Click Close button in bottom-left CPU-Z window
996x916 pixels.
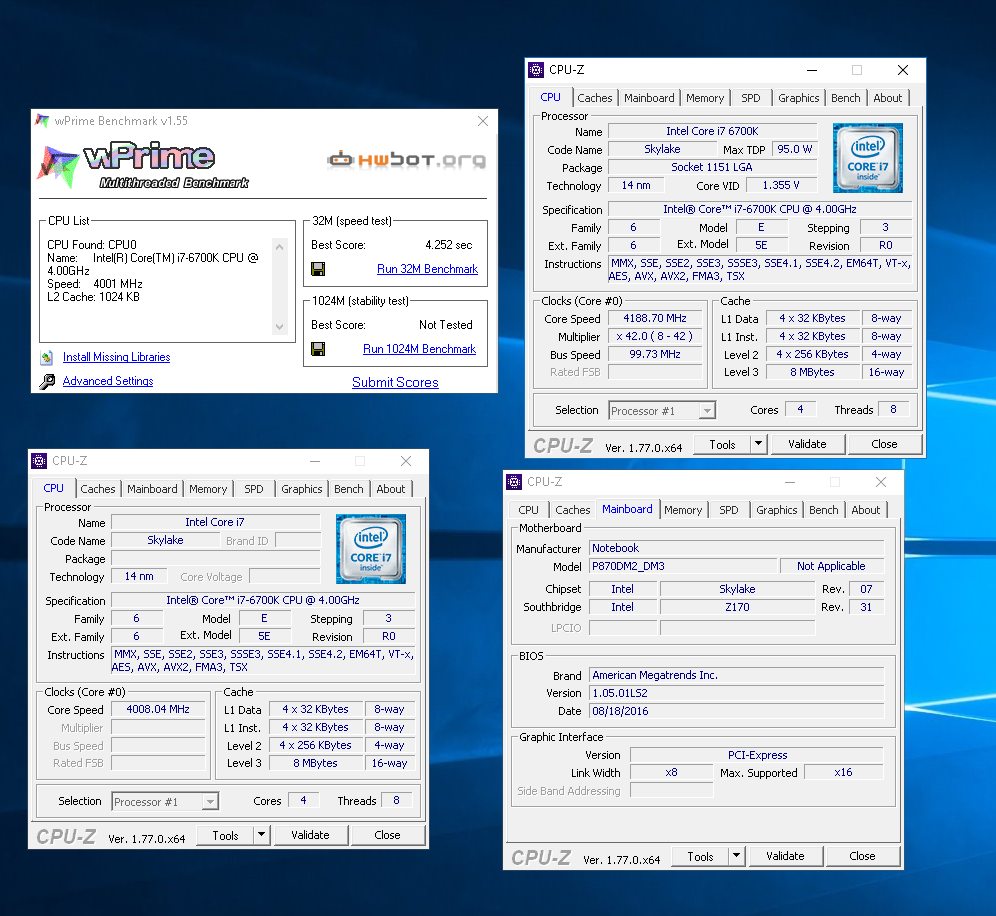pos(387,835)
